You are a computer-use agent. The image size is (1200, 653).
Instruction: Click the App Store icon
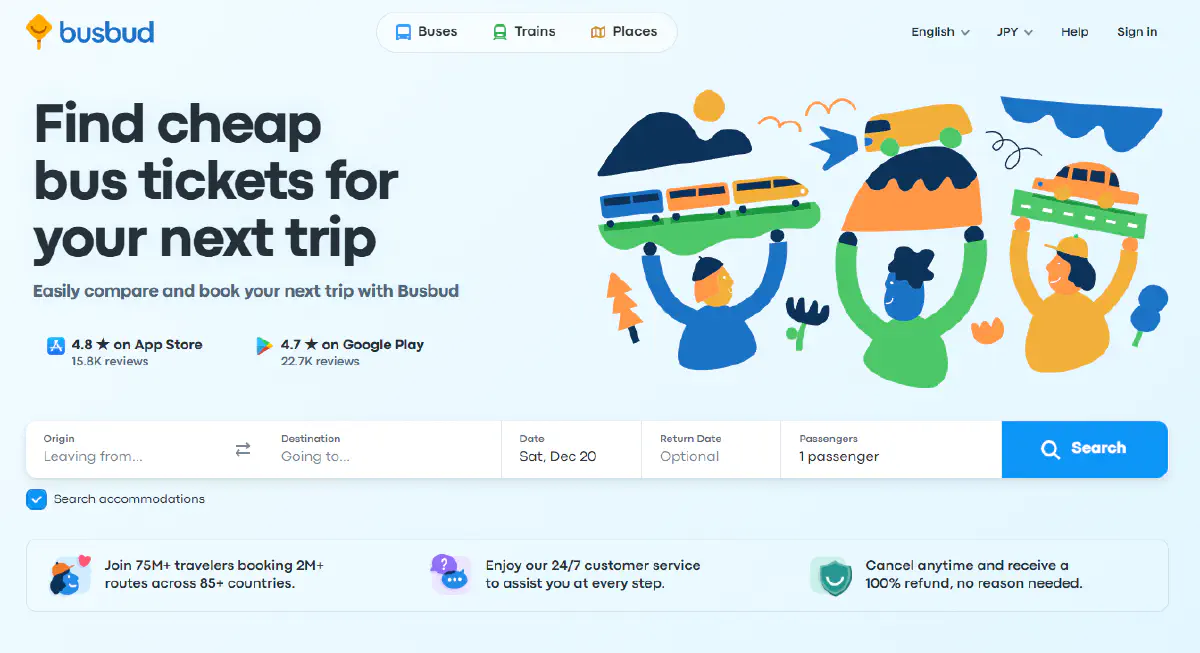56,346
